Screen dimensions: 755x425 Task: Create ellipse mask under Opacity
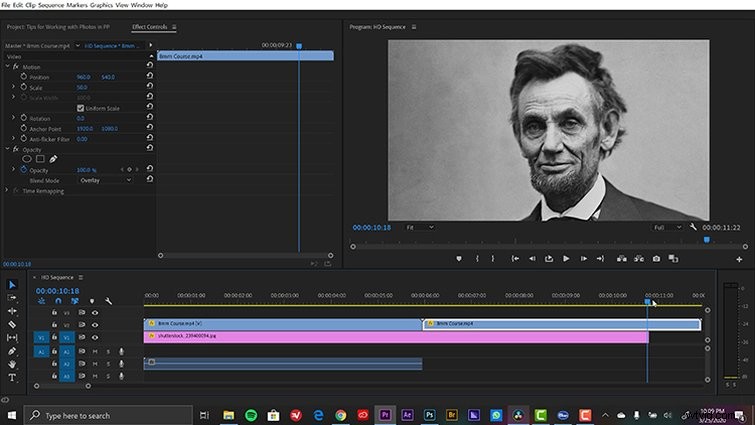26,159
